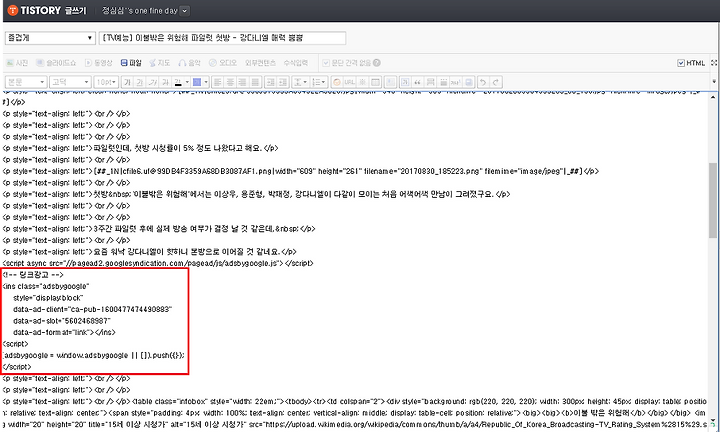Apply the background highlight color button

click(197, 82)
